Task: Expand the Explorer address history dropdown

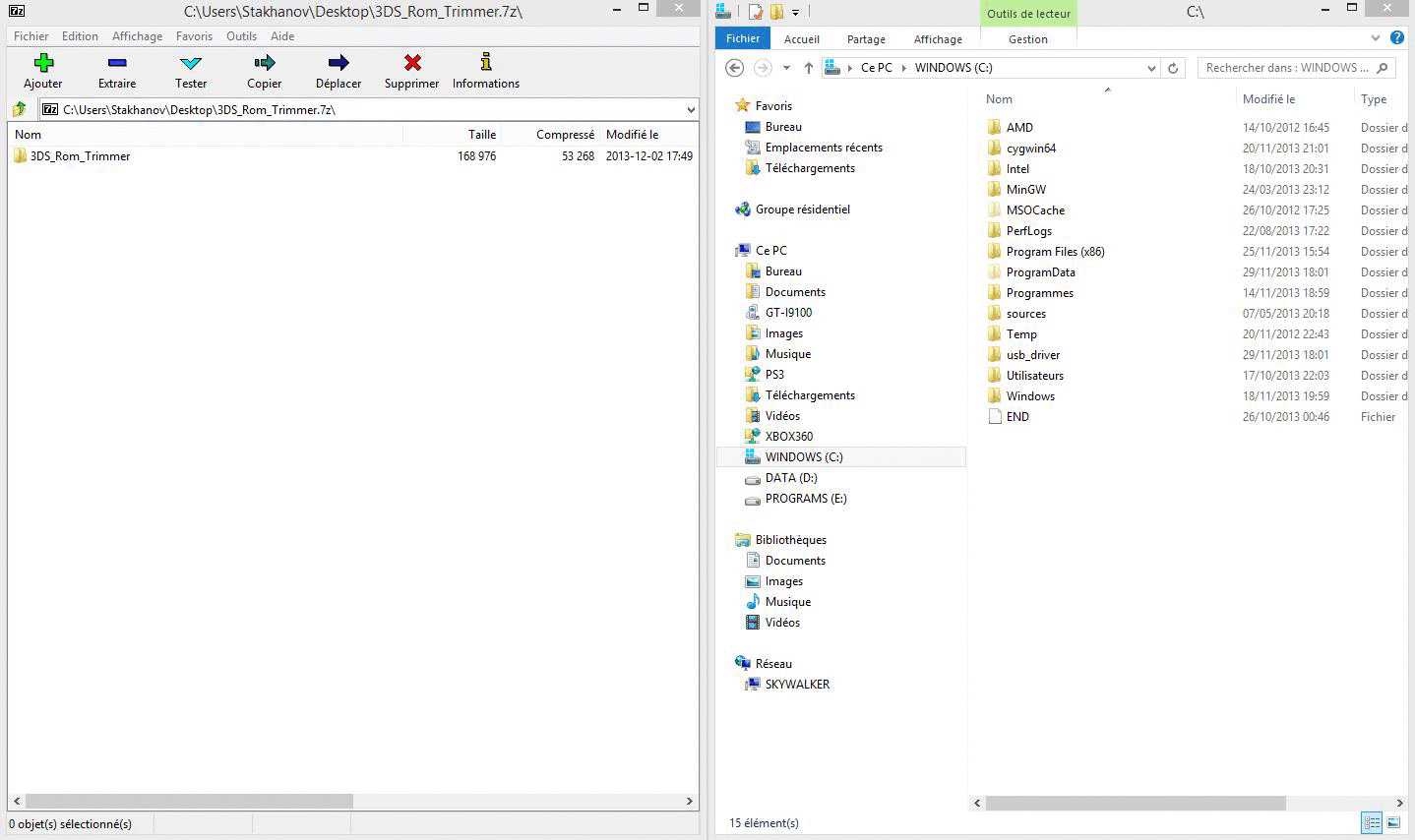Action: pyautogui.click(x=1151, y=68)
